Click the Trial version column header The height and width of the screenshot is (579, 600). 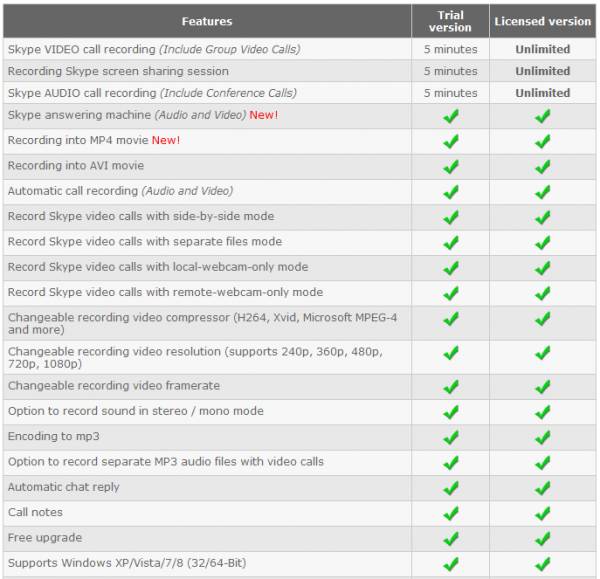coord(450,21)
